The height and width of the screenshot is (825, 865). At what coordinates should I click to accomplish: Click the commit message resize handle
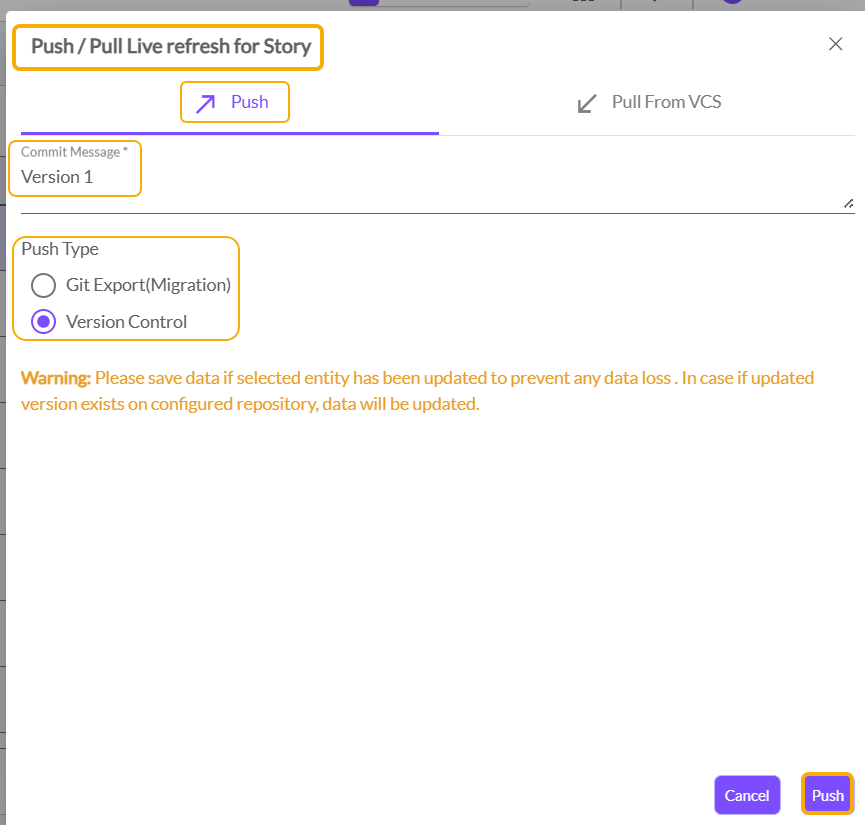point(848,203)
